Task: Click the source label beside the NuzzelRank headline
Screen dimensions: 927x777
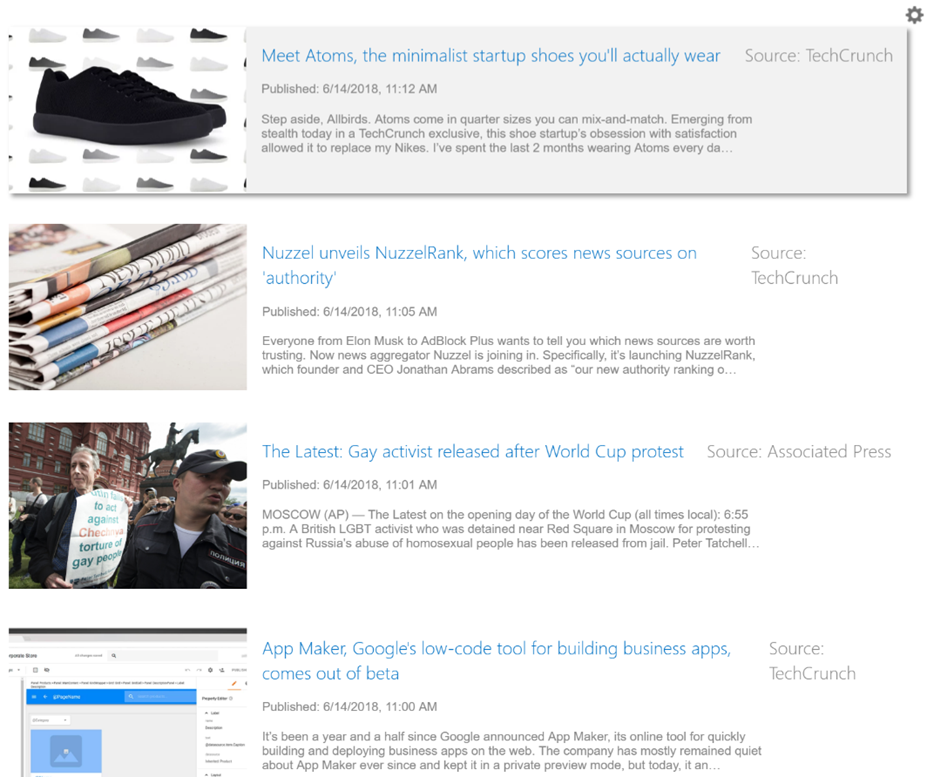Action: 794,266
